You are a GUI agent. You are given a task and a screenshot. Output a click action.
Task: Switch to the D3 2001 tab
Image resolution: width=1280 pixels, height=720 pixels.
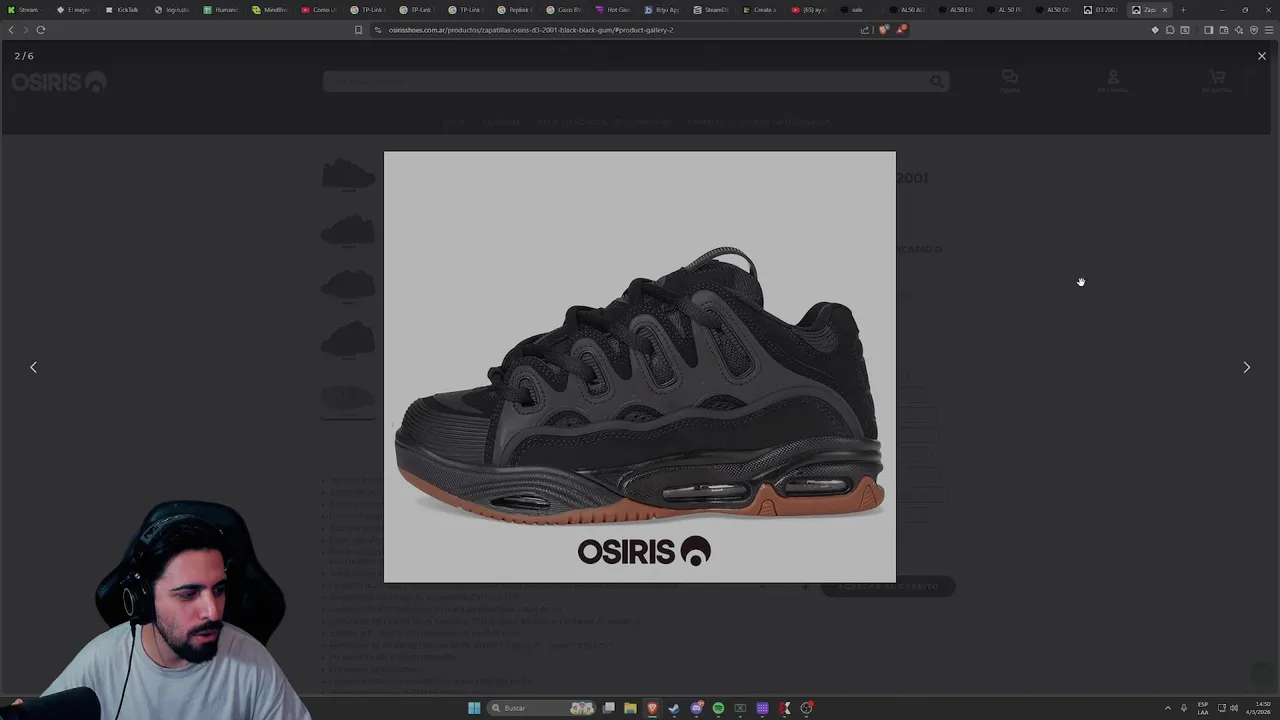click(1100, 10)
